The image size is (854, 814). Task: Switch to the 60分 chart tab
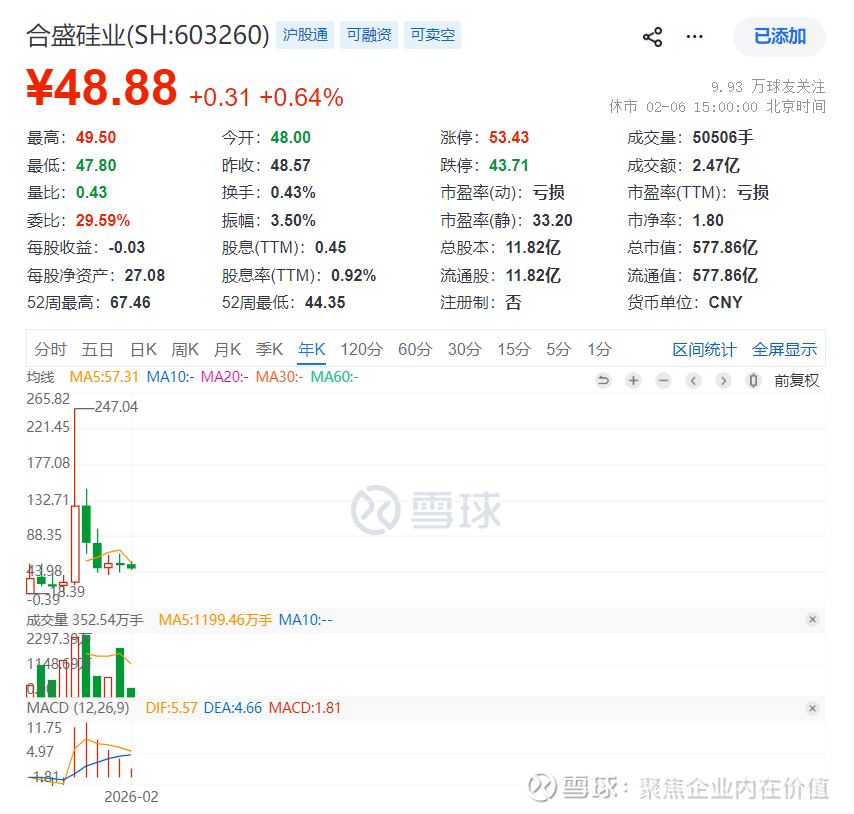click(415, 349)
